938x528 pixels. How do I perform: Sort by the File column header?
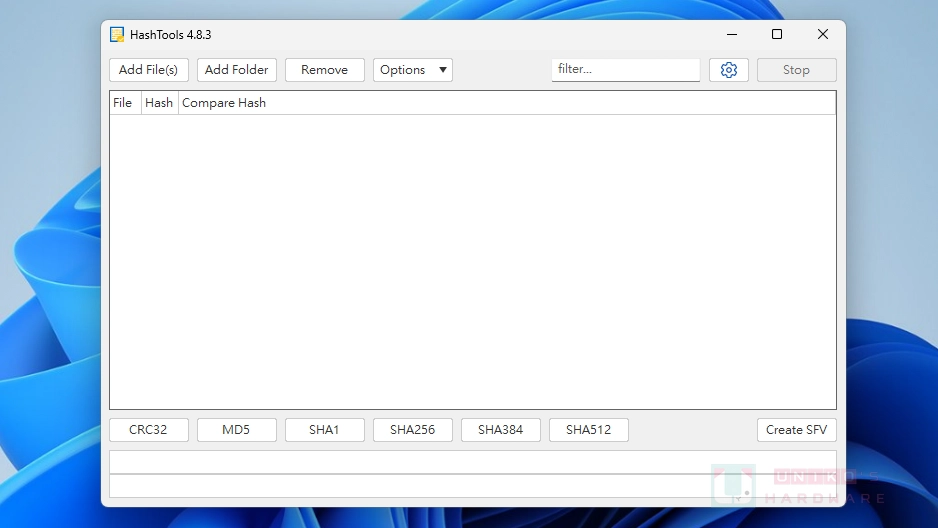click(x=126, y=103)
